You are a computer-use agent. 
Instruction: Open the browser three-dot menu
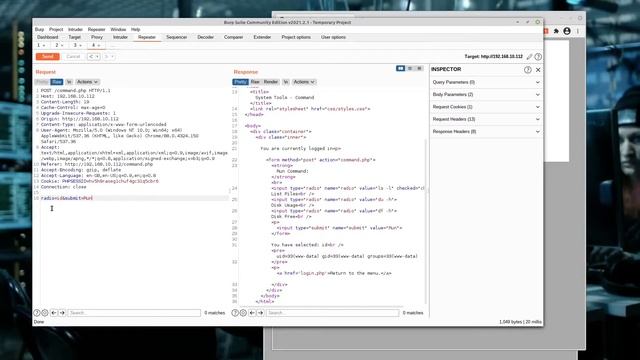[x=578, y=31]
